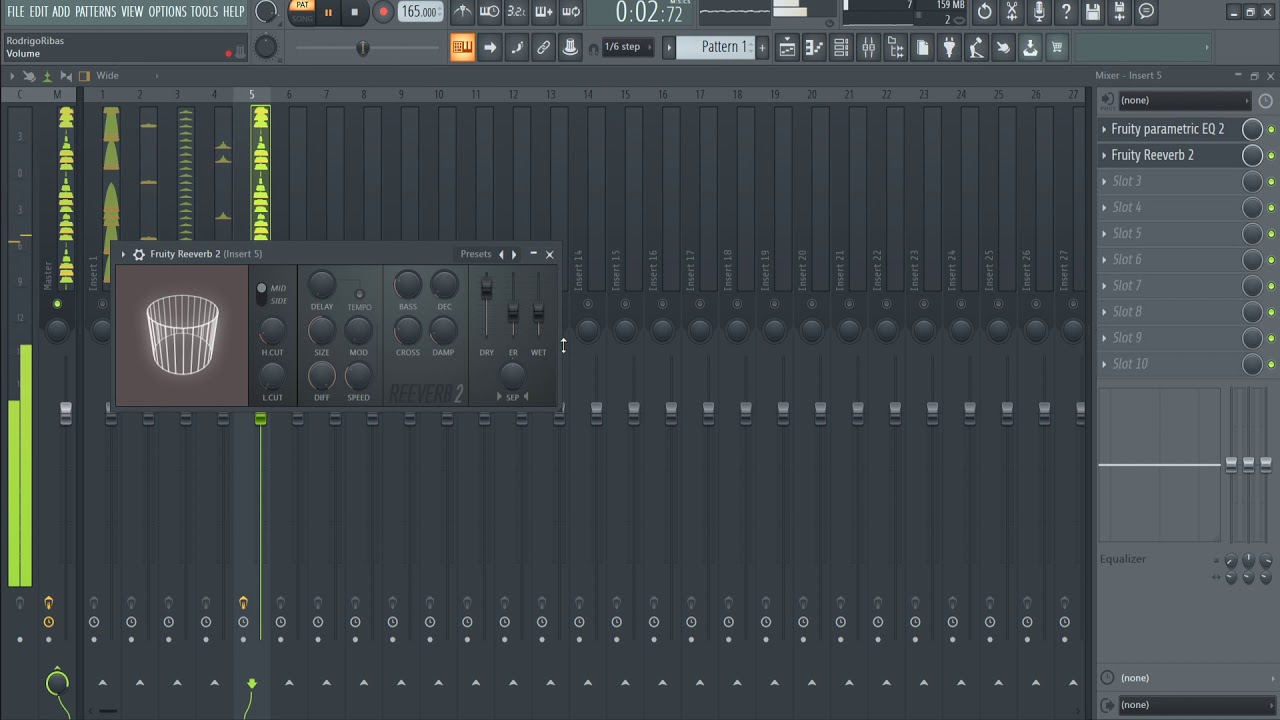
Task: Open Fruity Reeverb 2 settings gear
Action: (139, 254)
